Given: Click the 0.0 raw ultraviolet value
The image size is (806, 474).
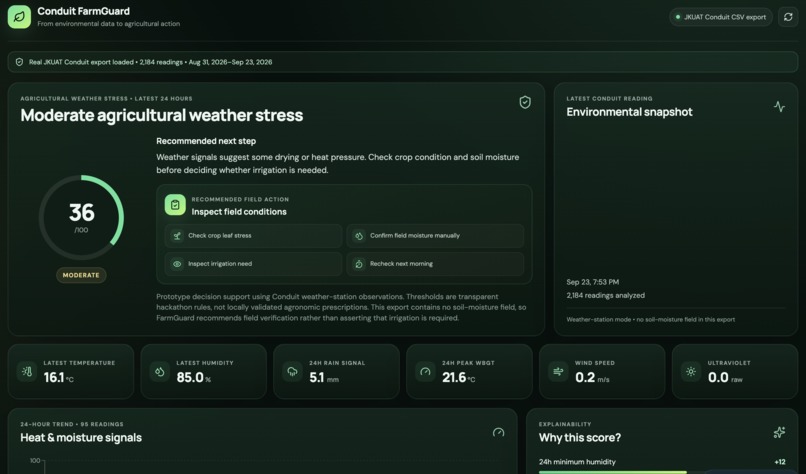Looking at the screenshot, I should click(x=725, y=378).
